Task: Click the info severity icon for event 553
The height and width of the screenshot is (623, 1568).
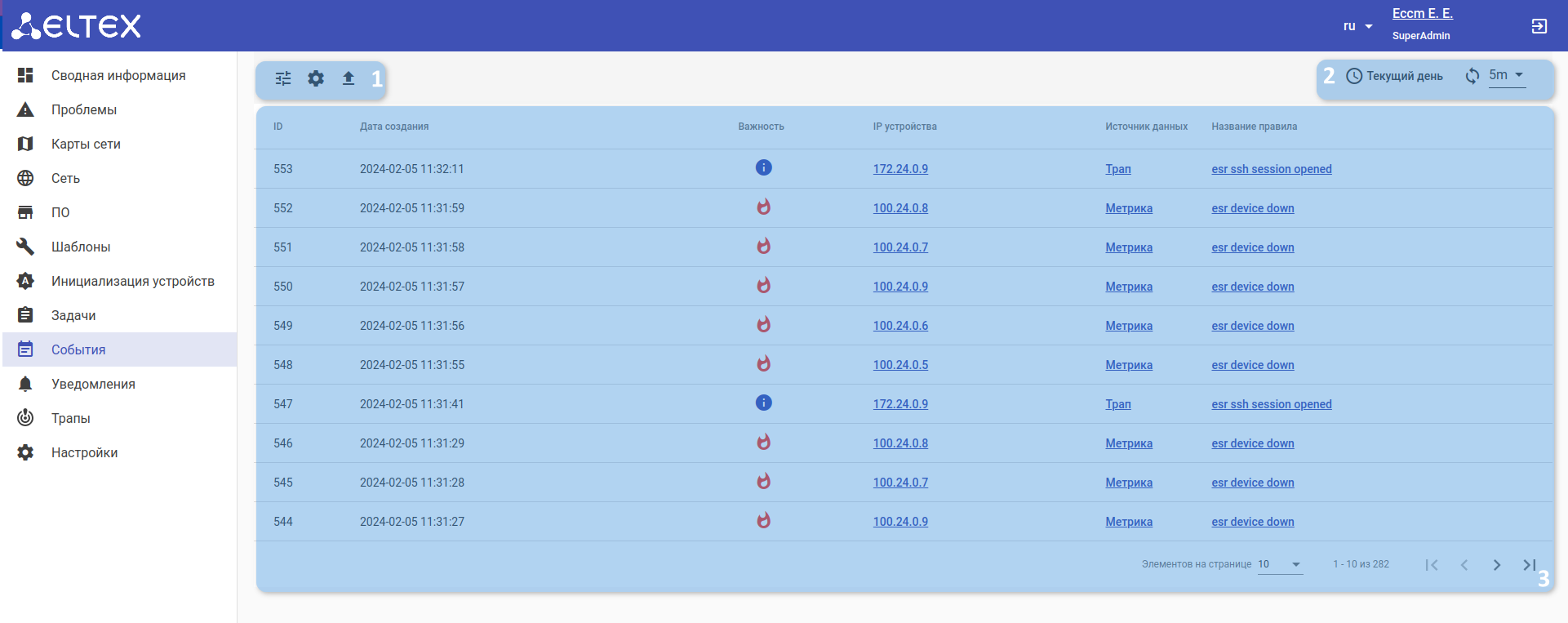Action: coord(763,167)
